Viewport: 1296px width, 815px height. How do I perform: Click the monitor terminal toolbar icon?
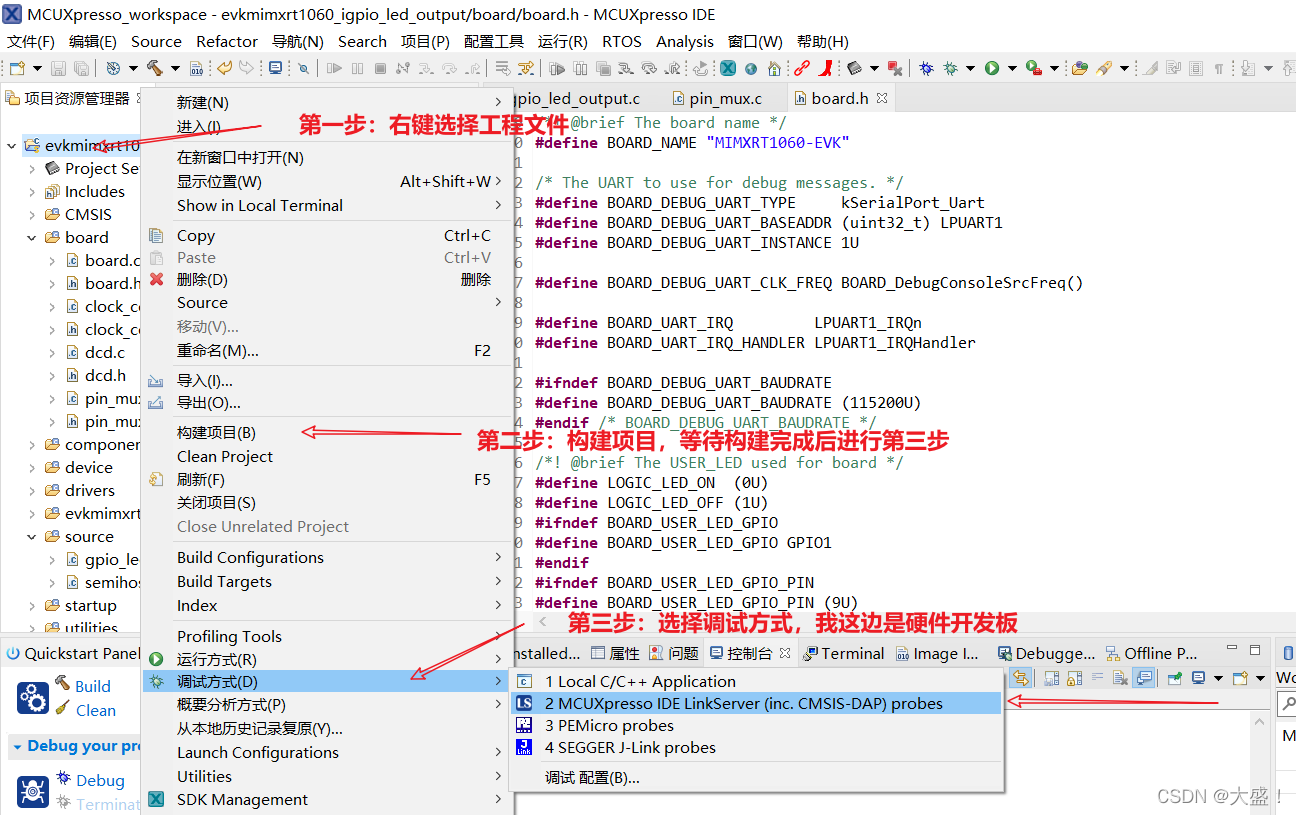pos(275,68)
